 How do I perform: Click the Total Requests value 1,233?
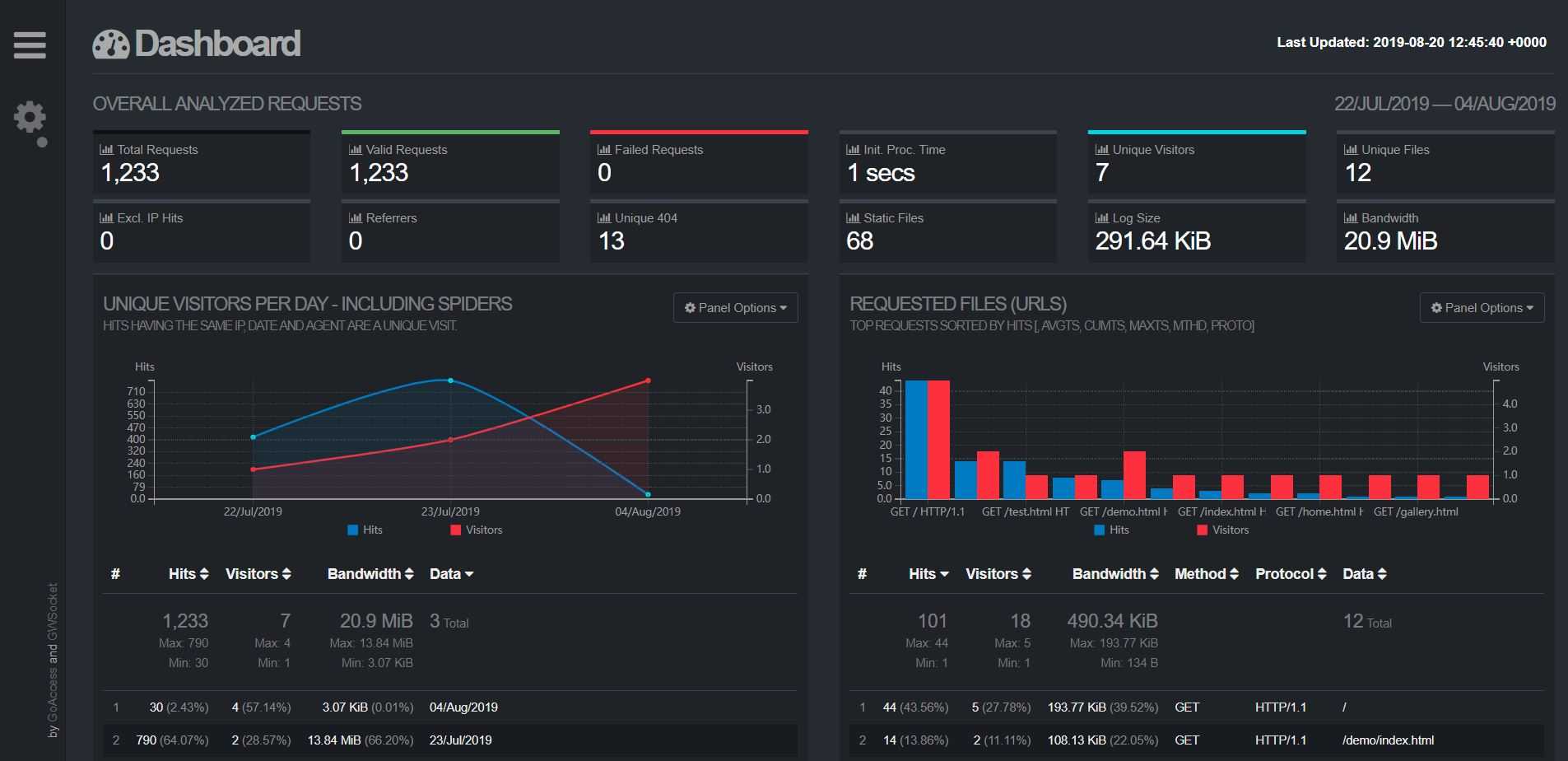[130, 173]
